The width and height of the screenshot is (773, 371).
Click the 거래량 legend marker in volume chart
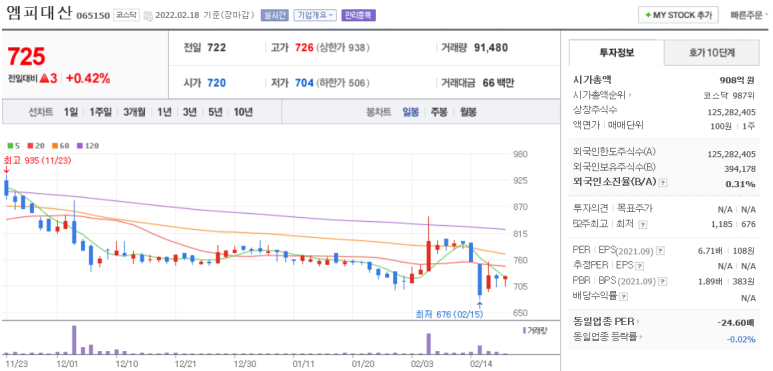pos(524,330)
